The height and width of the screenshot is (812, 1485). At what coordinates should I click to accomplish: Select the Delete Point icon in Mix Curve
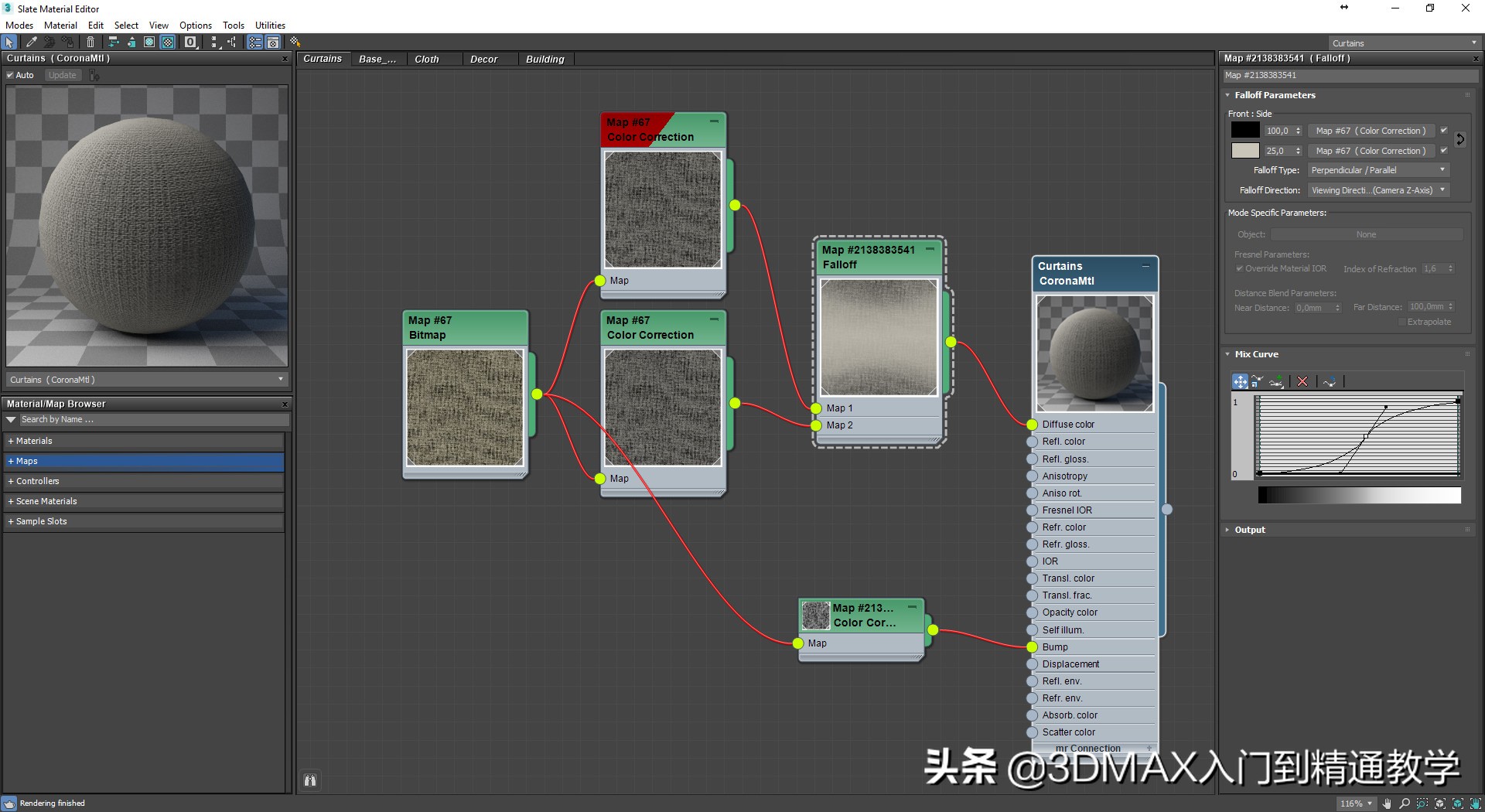click(1302, 381)
